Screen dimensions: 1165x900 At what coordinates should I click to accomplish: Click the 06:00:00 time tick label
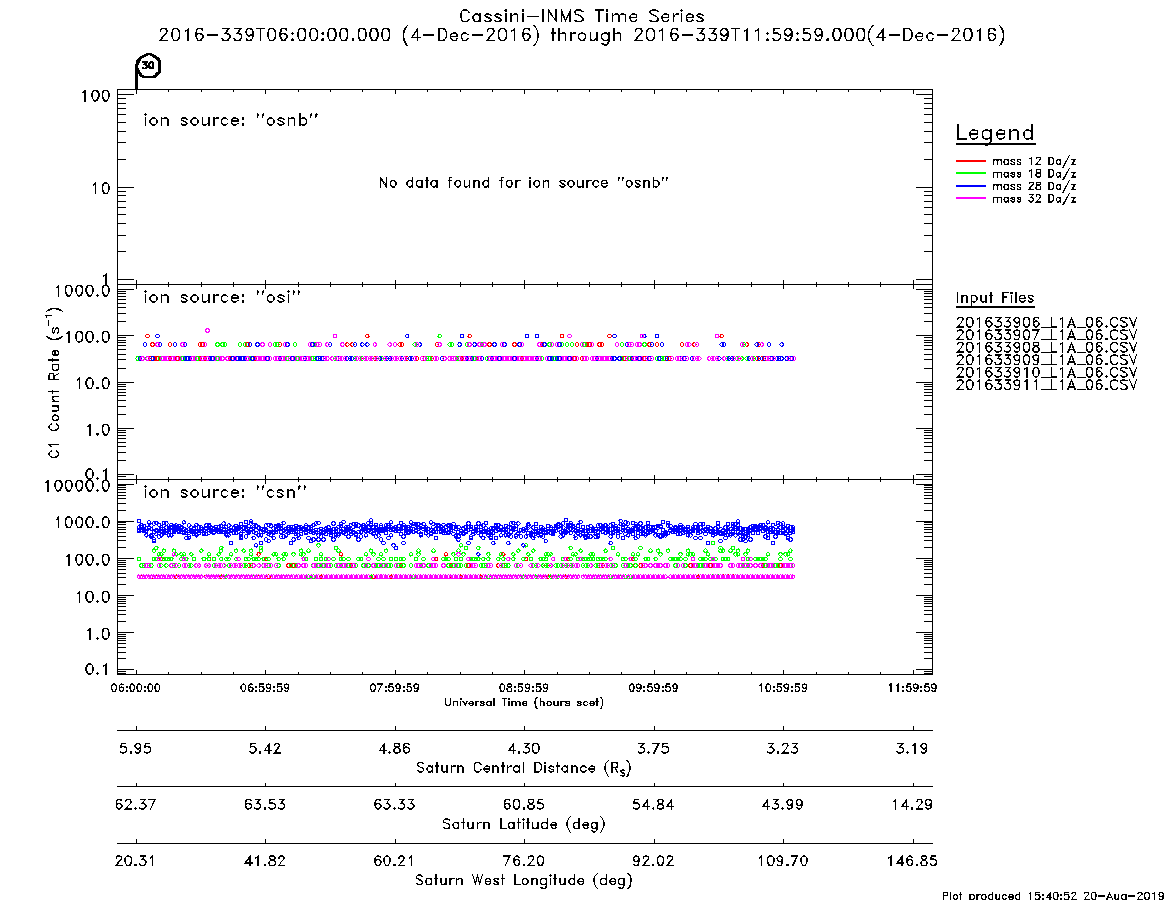[x=135, y=688]
